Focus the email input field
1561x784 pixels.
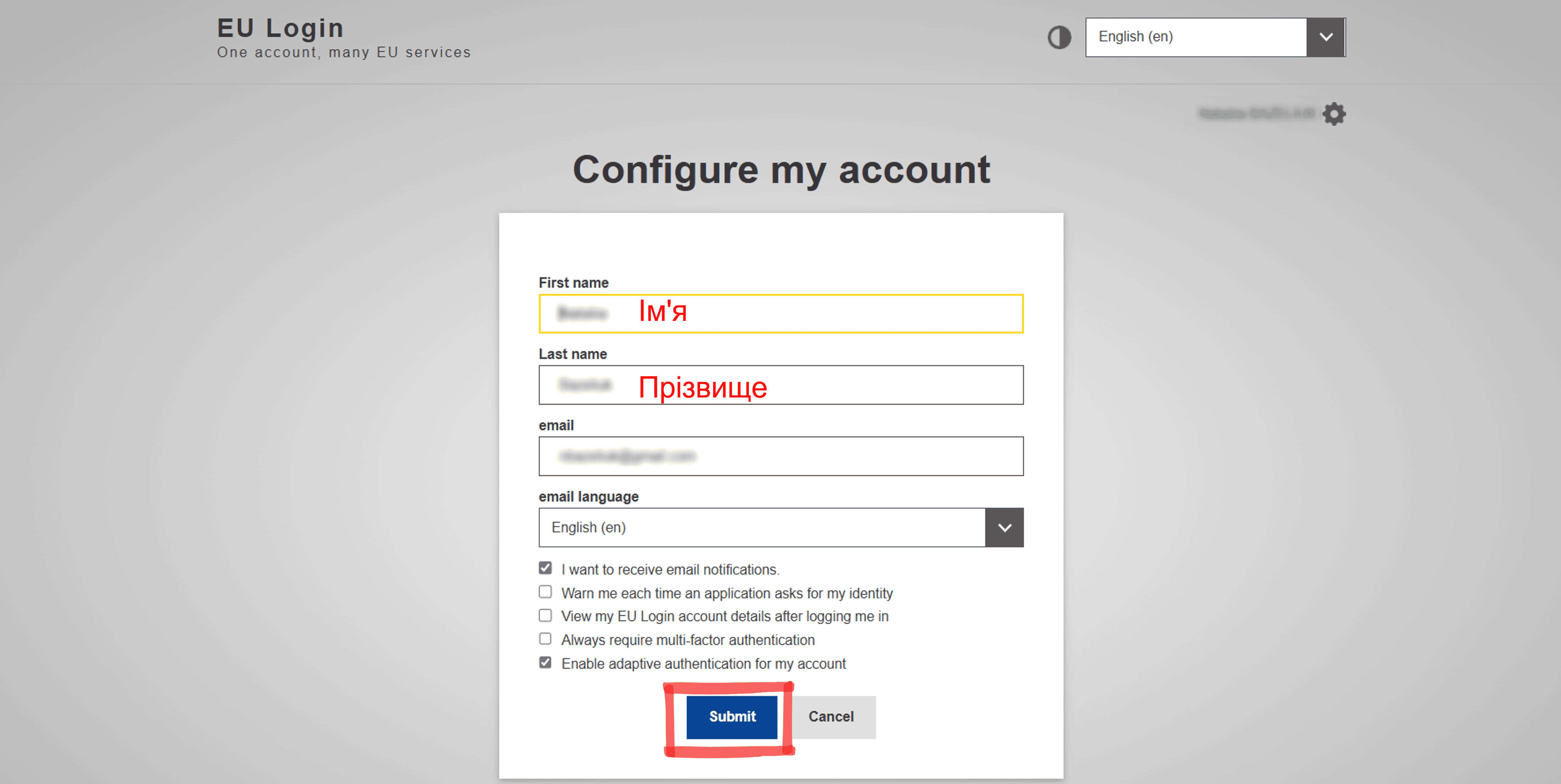point(781,456)
